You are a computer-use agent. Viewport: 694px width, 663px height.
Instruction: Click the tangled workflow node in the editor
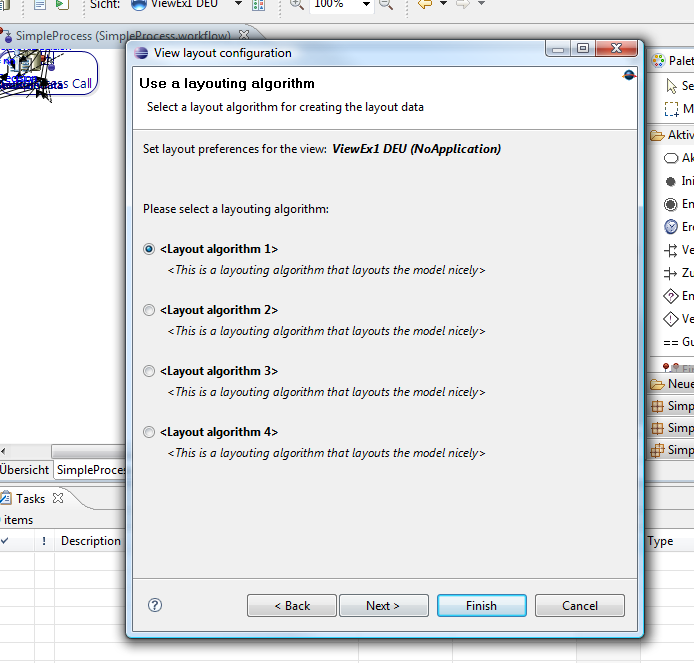coord(48,73)
